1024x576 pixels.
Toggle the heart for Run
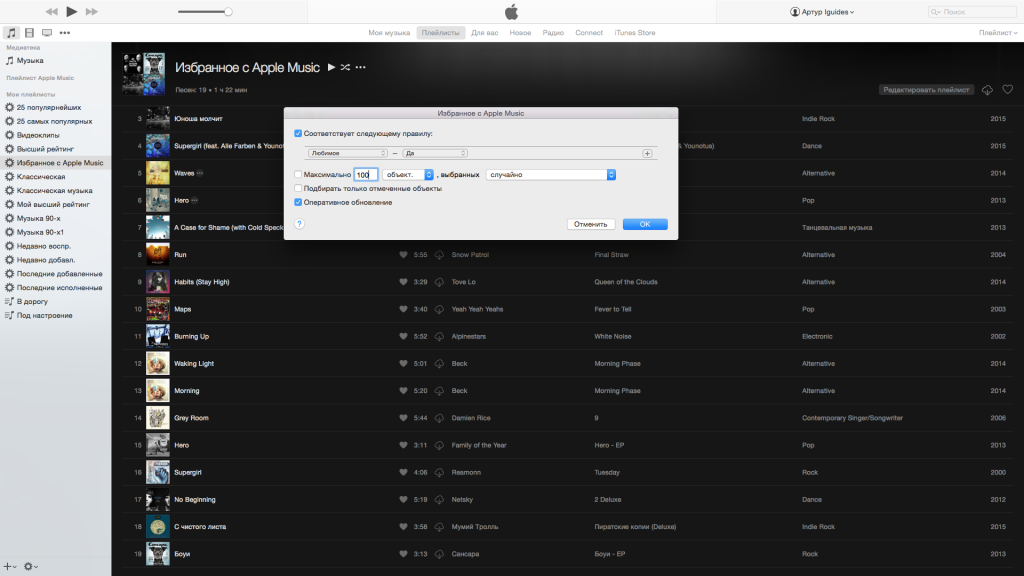click(x=403, y=255)
